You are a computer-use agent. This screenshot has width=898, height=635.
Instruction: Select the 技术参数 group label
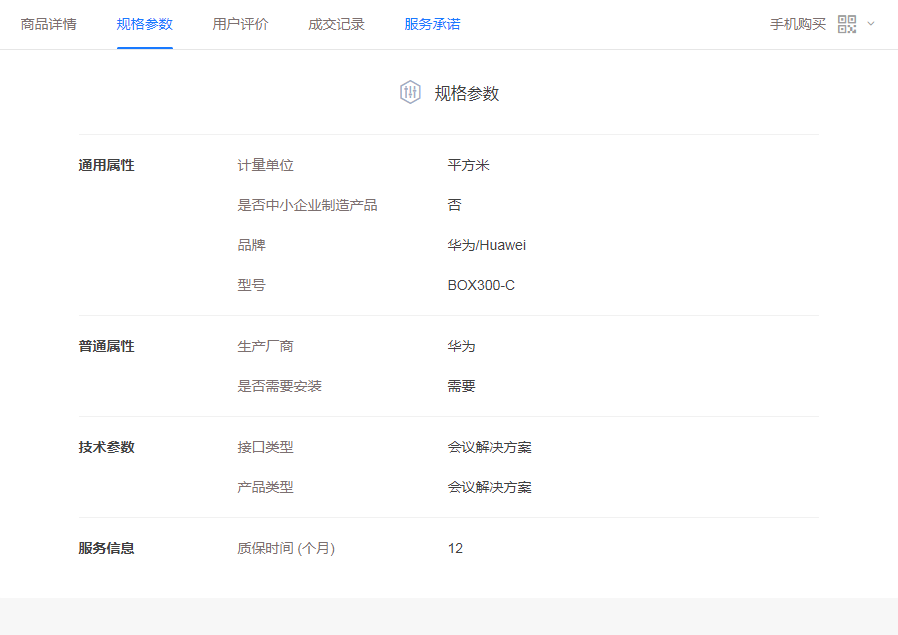[107, 447]
